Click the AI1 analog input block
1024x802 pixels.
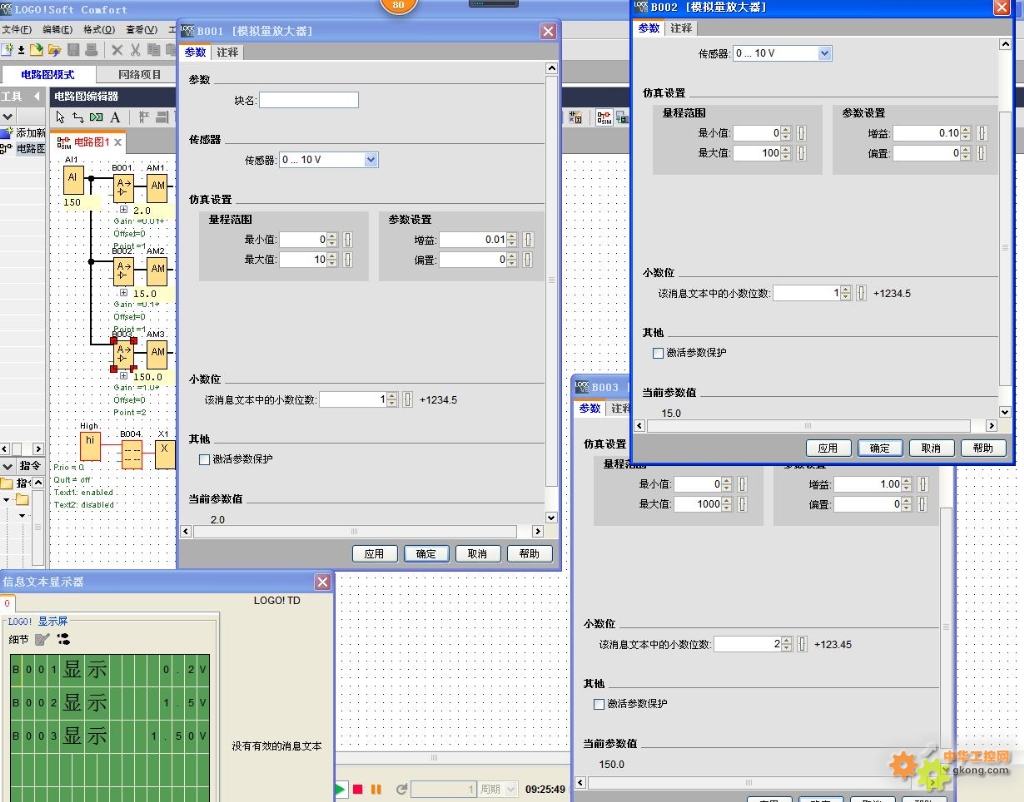(x=73, y=180)
